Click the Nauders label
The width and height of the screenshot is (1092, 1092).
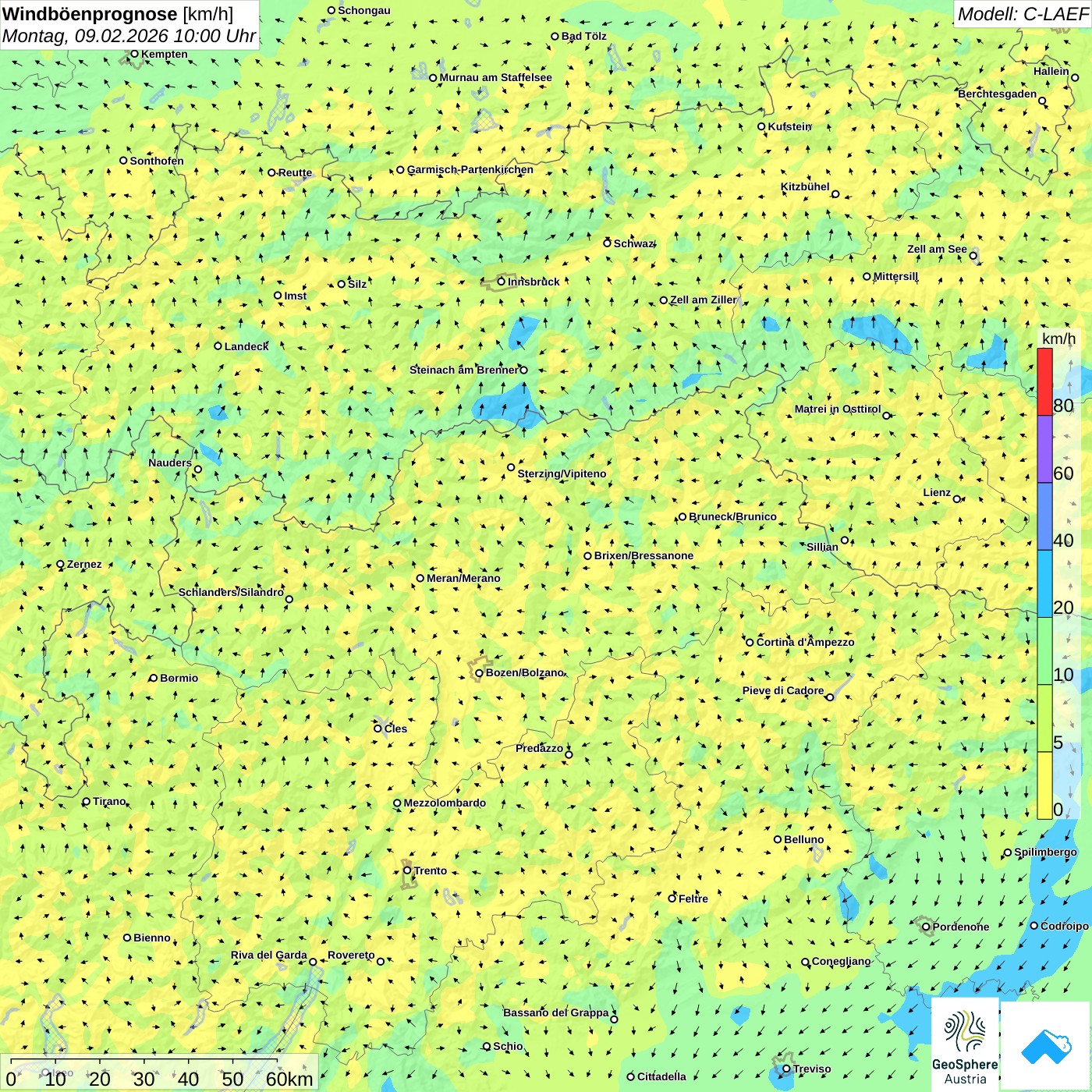[170, 463]
